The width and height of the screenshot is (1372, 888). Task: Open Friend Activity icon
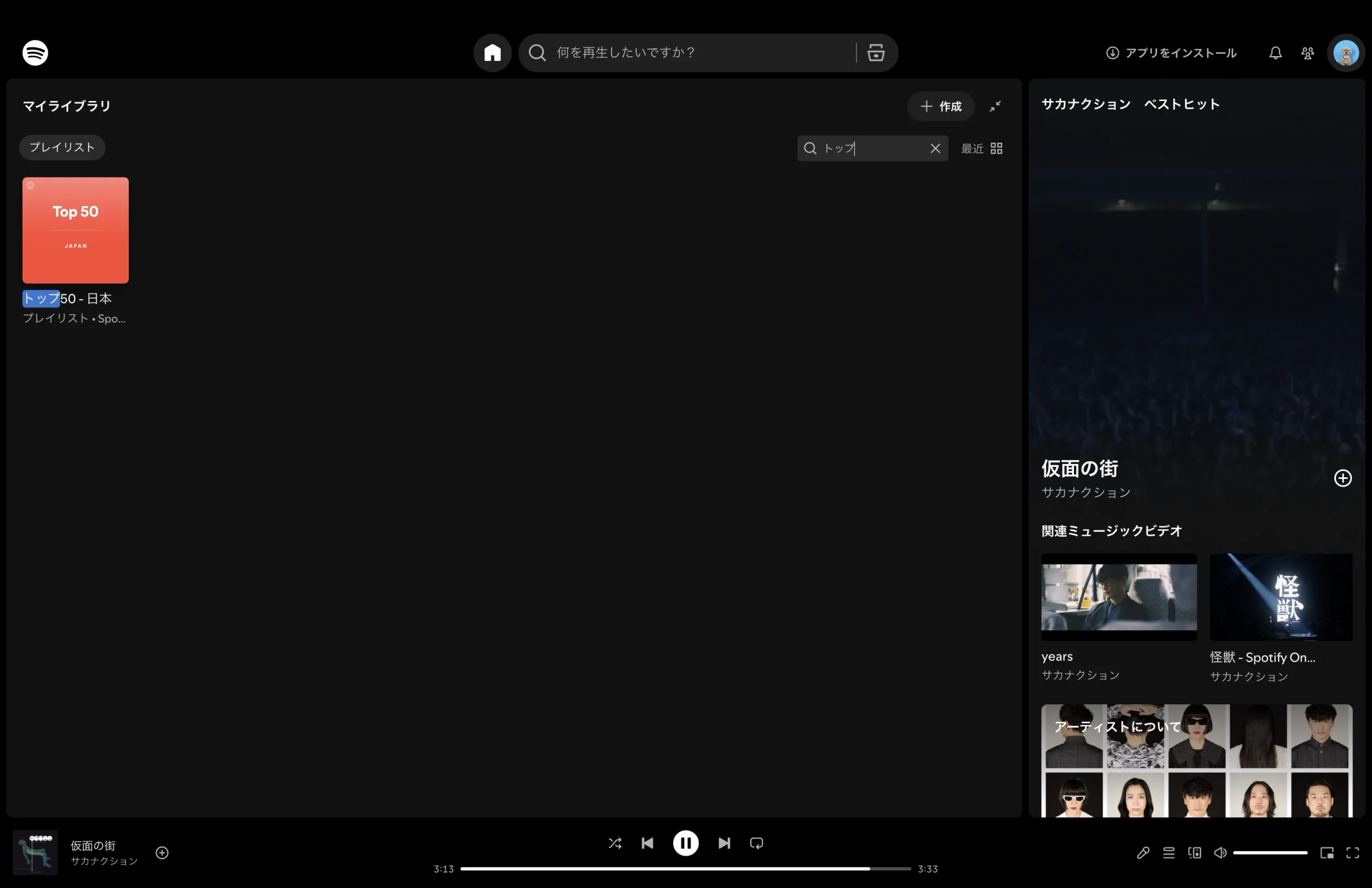(1308, 53)
